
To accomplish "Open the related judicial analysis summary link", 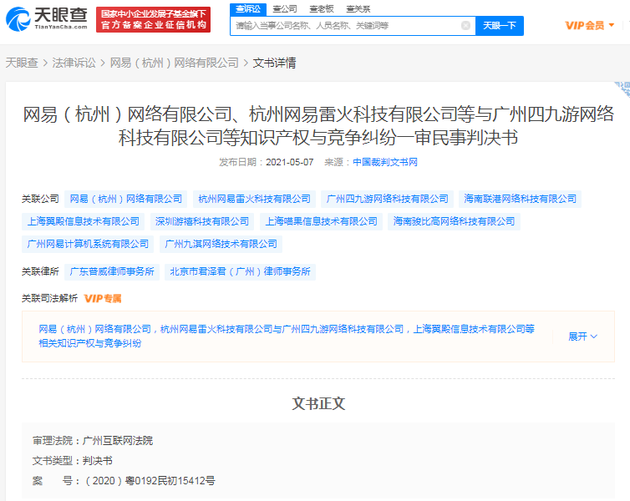I will click(x=286, y=336).
